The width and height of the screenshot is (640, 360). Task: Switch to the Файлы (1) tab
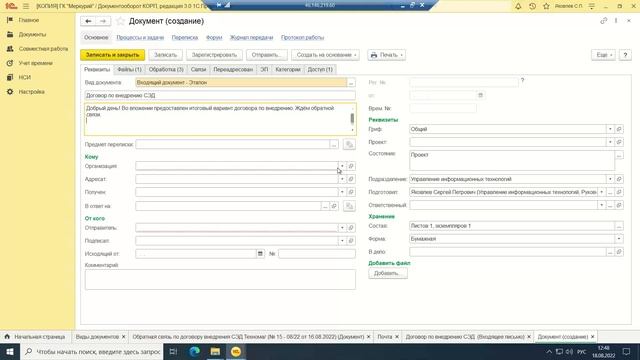tap(129, 70)
